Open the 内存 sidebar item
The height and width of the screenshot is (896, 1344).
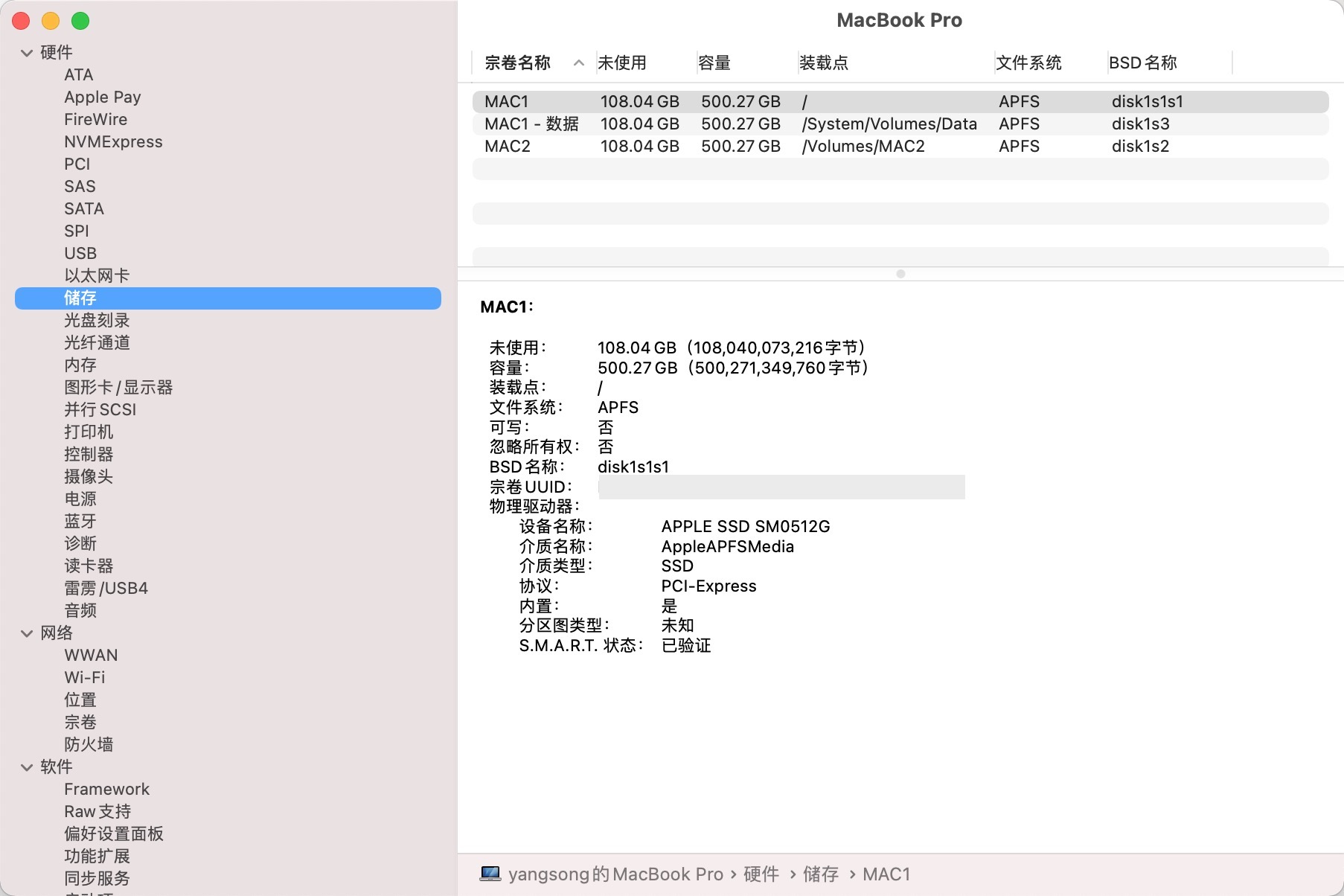coord(80,365)
